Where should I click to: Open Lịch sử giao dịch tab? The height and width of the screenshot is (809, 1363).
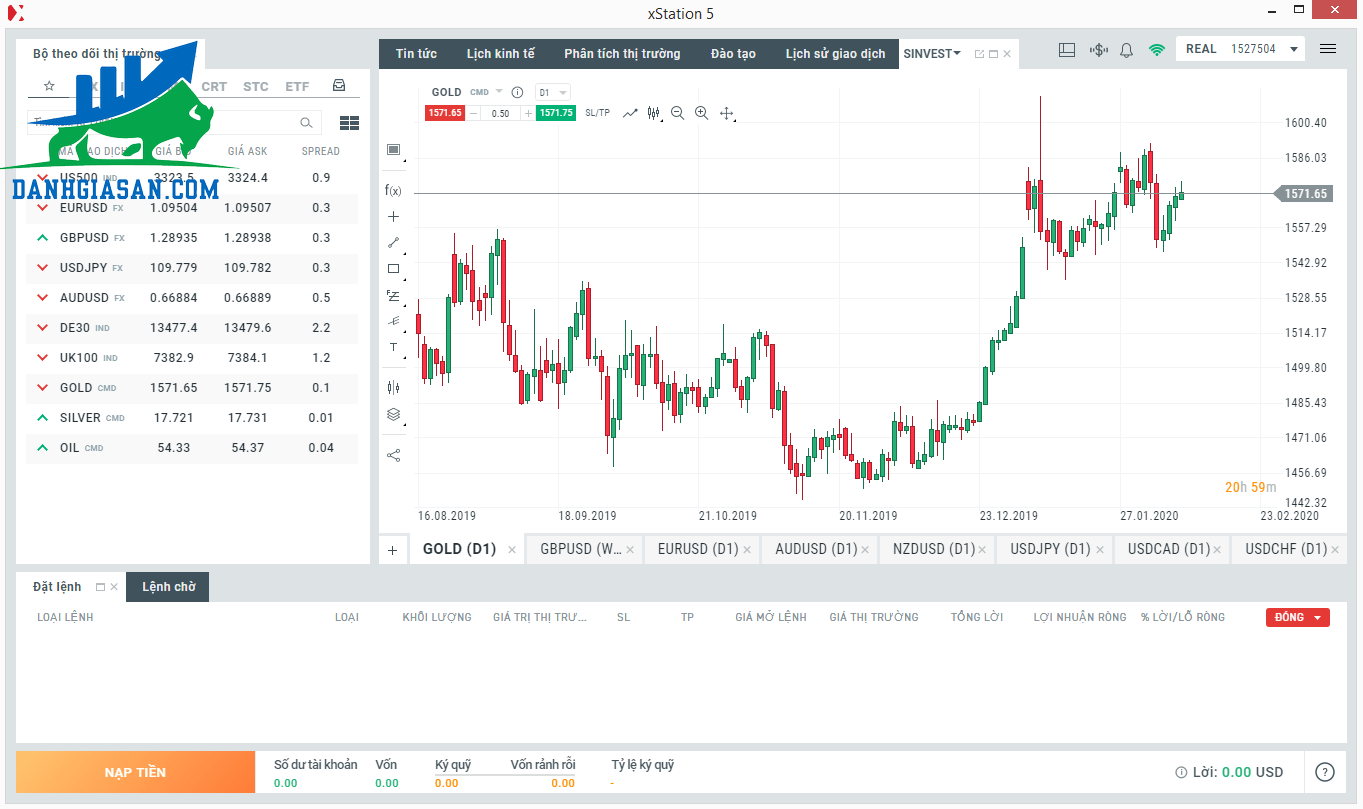pos(835,54)
